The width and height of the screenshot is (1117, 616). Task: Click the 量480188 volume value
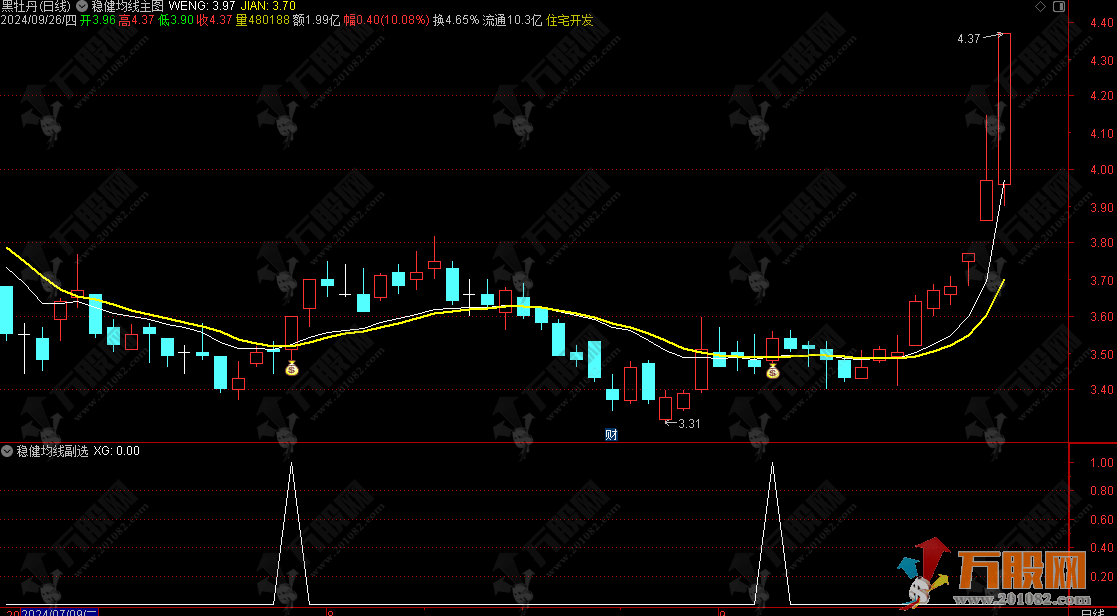point(263,20)
